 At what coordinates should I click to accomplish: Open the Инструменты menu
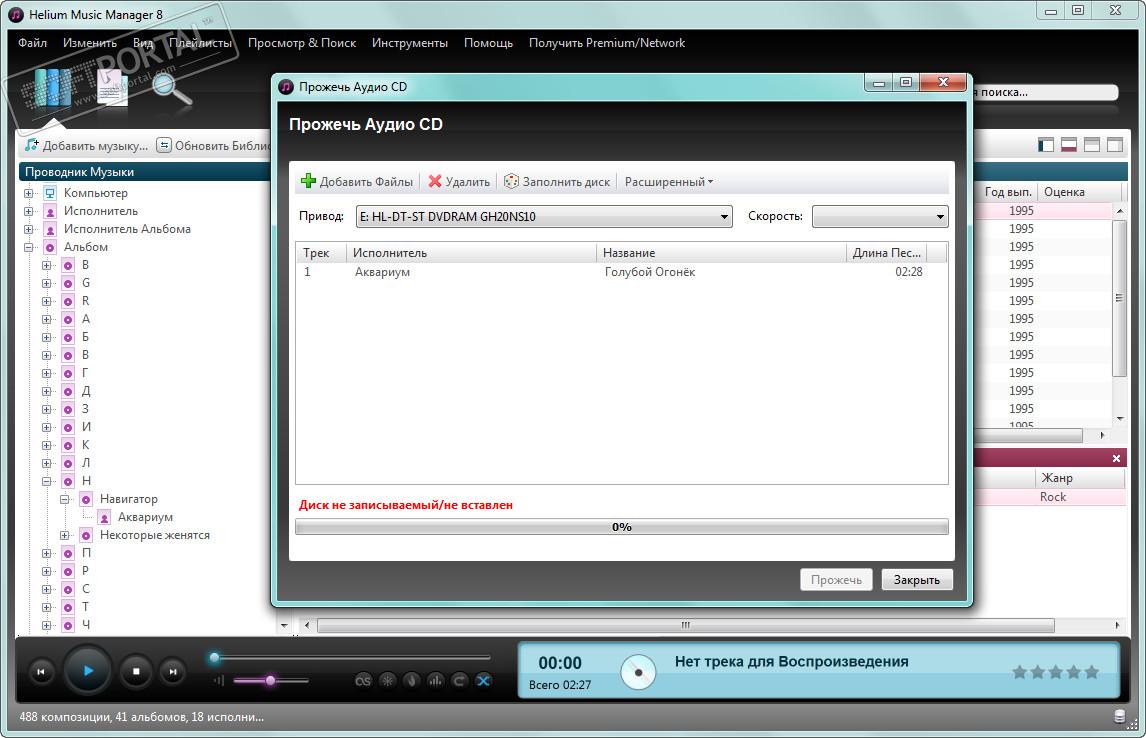point(410,43)
